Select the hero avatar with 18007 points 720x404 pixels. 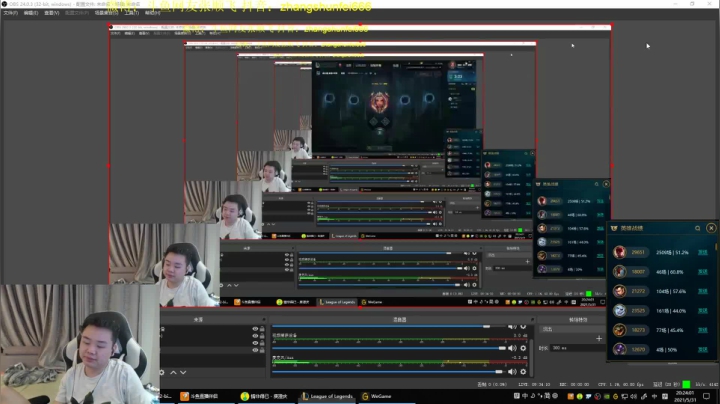(619, 272)
